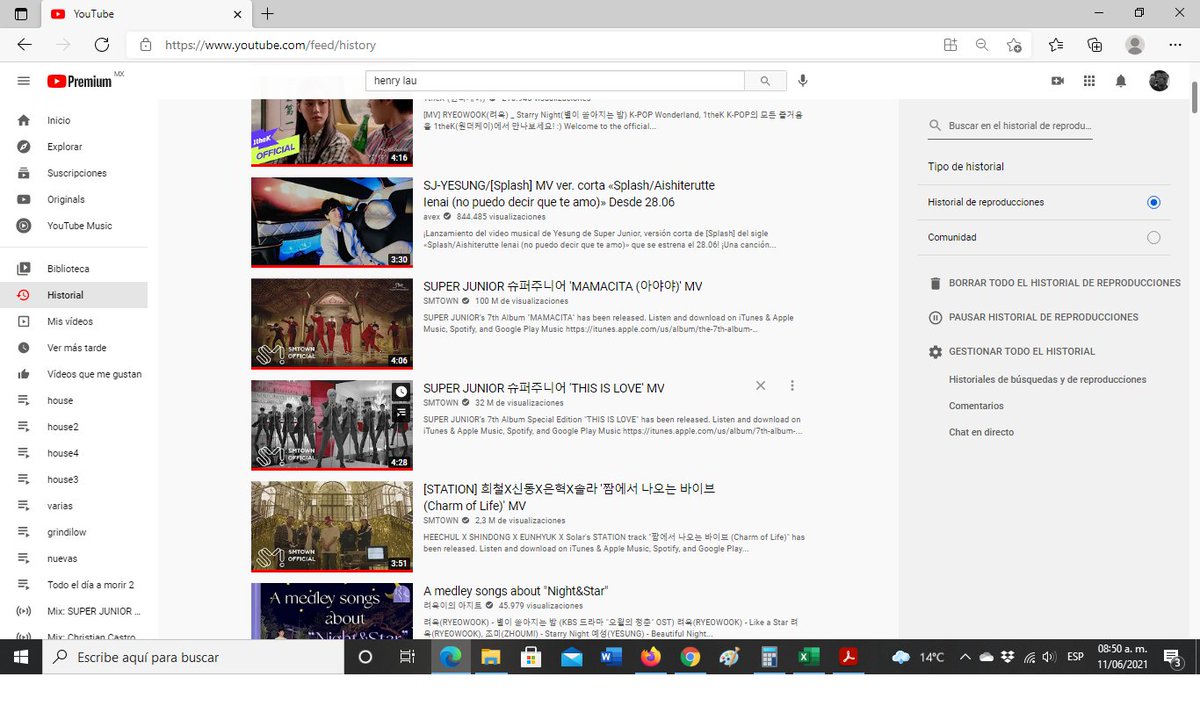This screenshot has width=1200, height=720.
Task: Open MAMACITA MV video title
Action: pyautogui.click(x=563, y=286)
